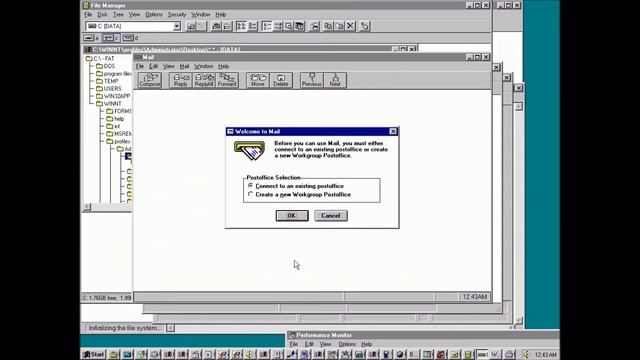This screenshot has width=640, height=360.
Task: Select profiles folder under WINNT
Action: (x=118, y=141)
